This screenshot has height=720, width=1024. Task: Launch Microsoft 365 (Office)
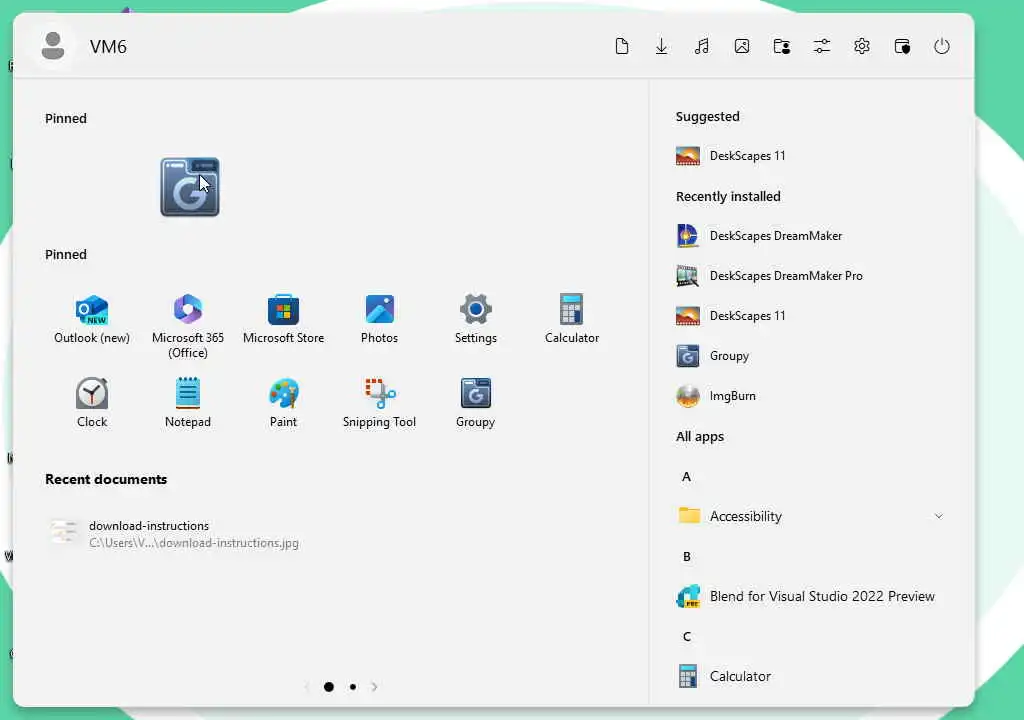point(188,326)
